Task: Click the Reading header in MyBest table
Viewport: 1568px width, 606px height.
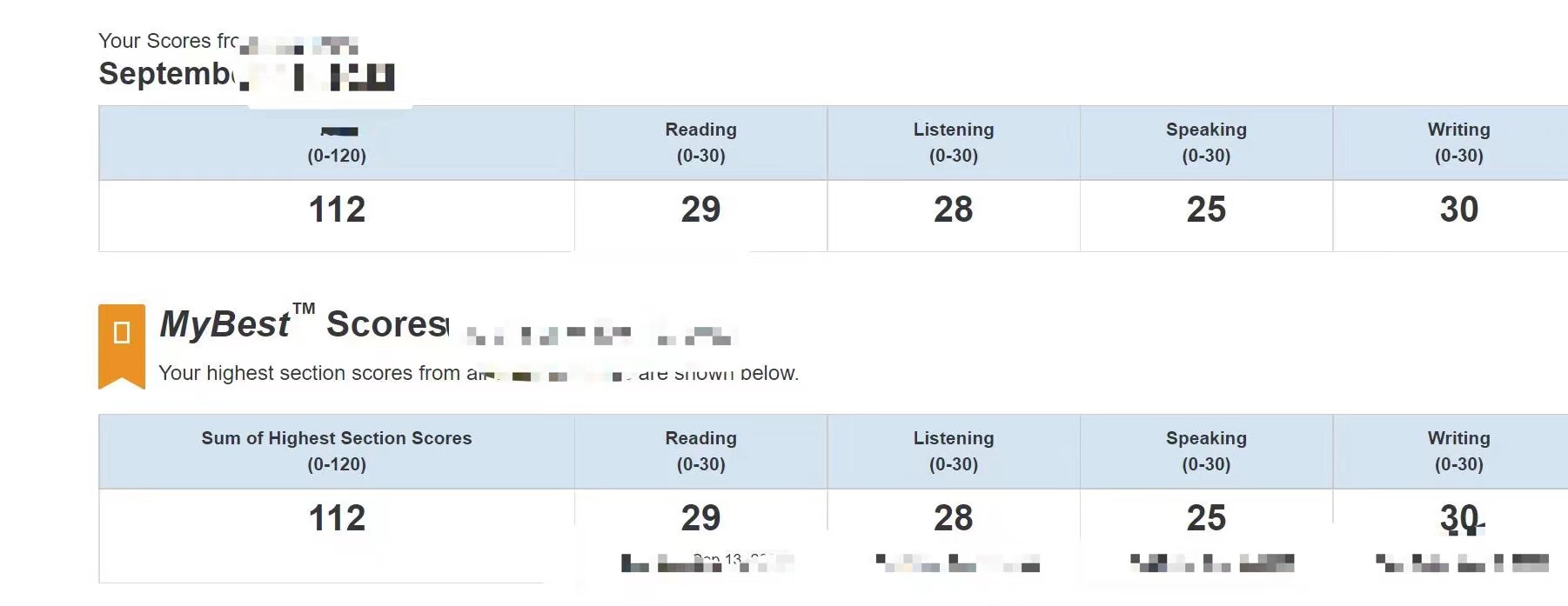Action: tap(700, 451)
